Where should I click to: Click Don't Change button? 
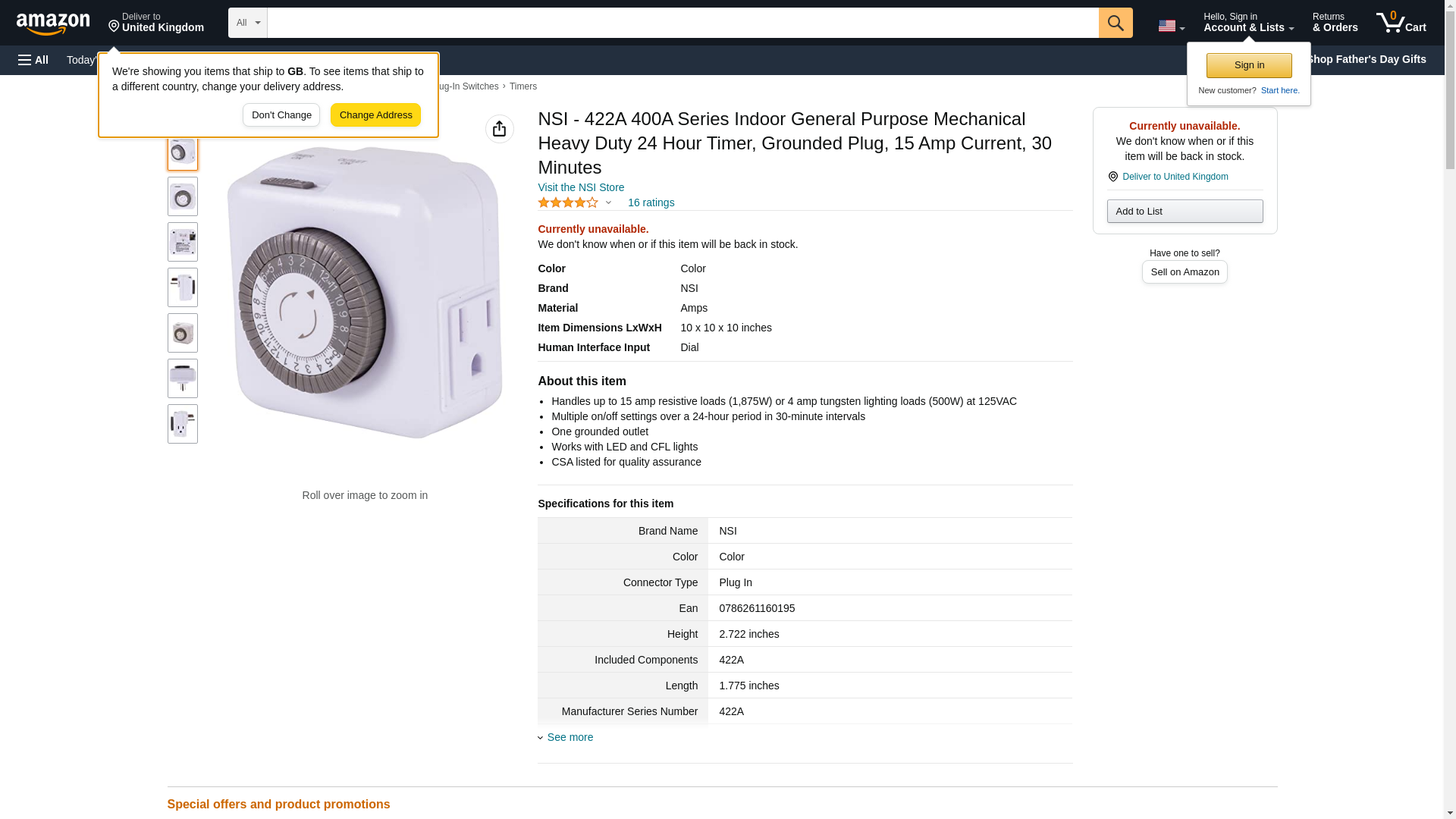click(x=281, y=115)
